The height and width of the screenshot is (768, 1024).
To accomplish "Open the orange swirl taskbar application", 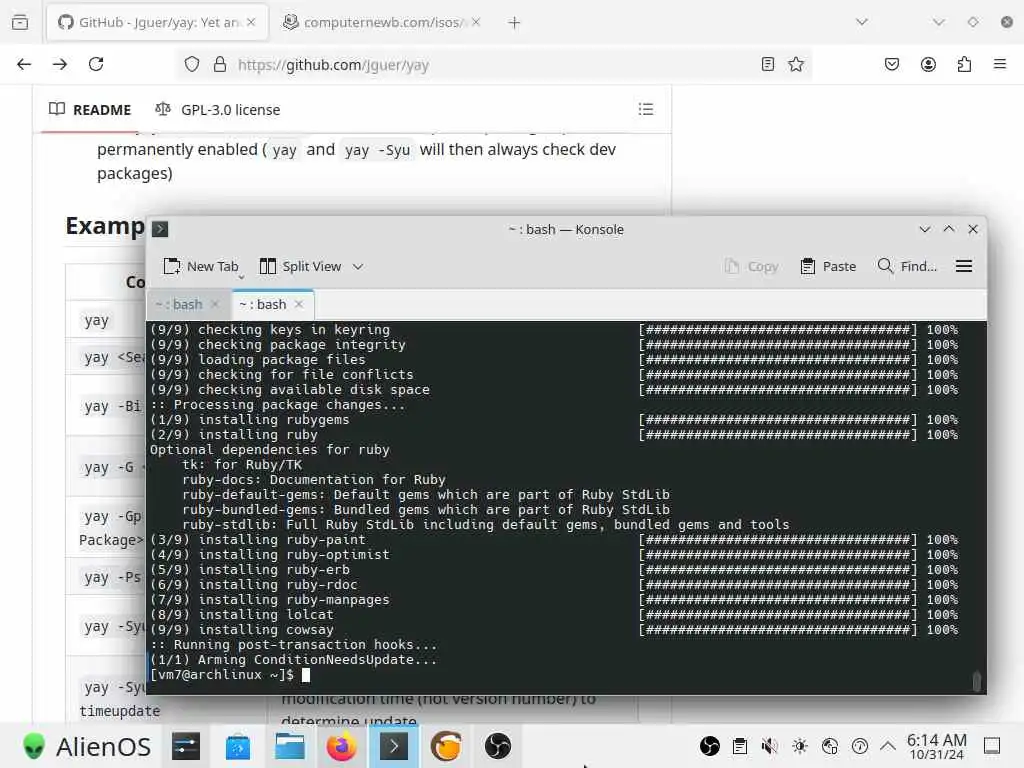I will coord(446,746).
